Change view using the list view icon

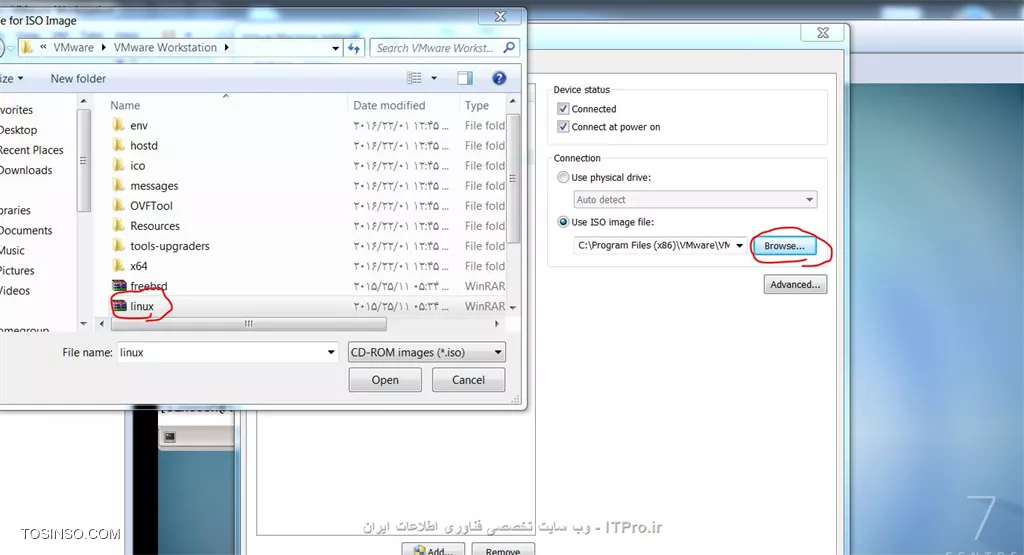[414, 78]
